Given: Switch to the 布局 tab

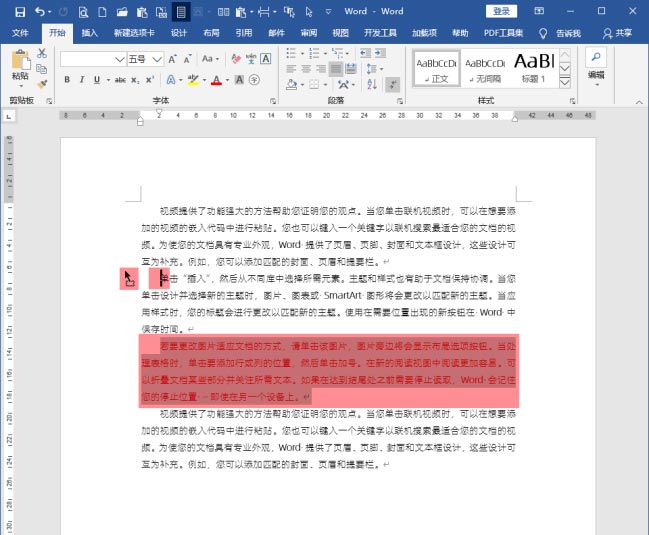Looking at the screenshot, I should [x=211, y=33].
